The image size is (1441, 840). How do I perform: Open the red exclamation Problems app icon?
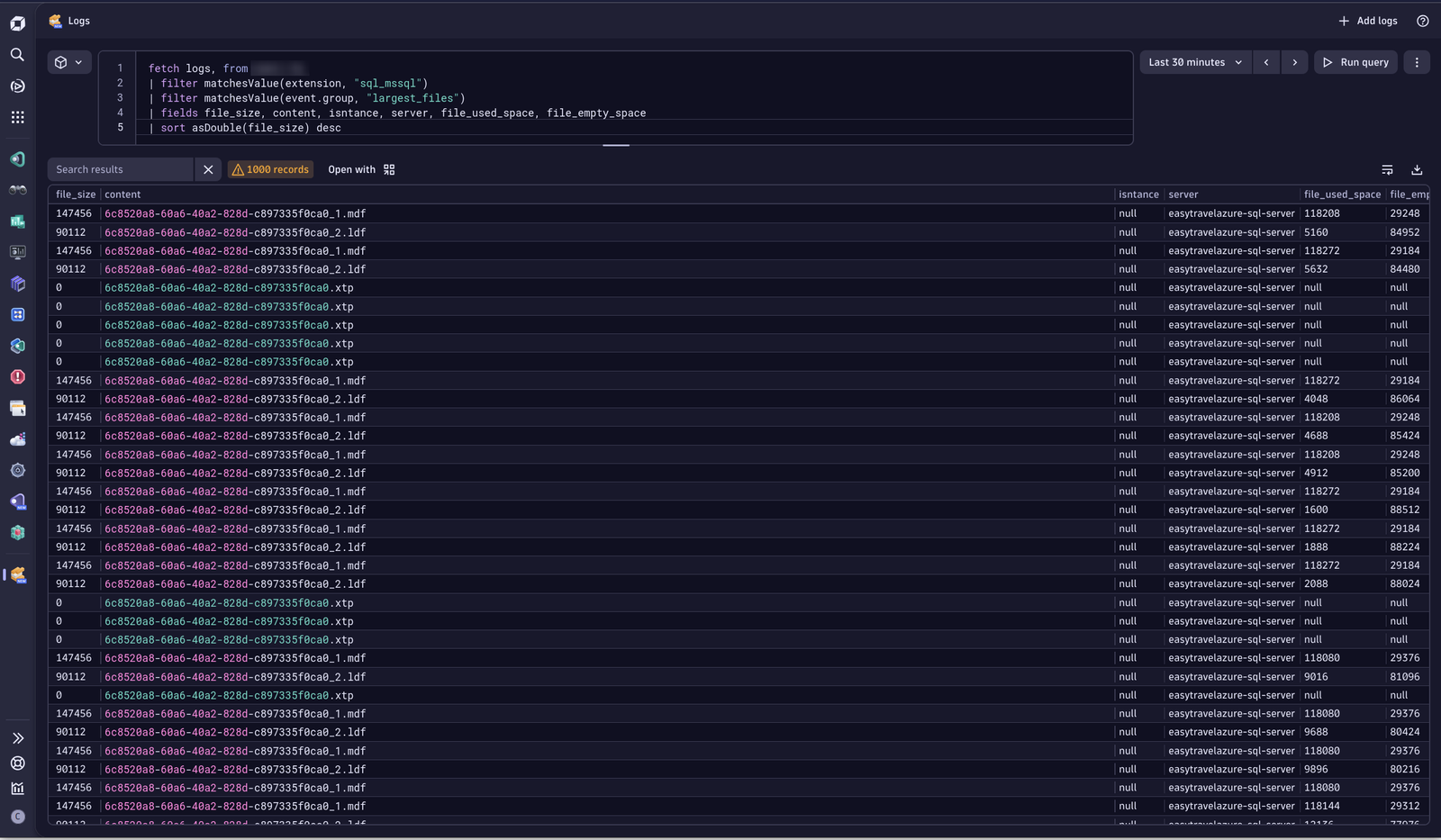pos(17,377)
